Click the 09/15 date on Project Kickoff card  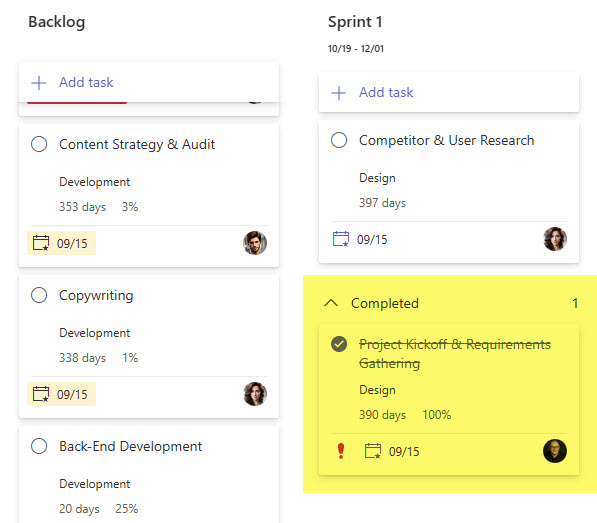click(x=404, y=452)
